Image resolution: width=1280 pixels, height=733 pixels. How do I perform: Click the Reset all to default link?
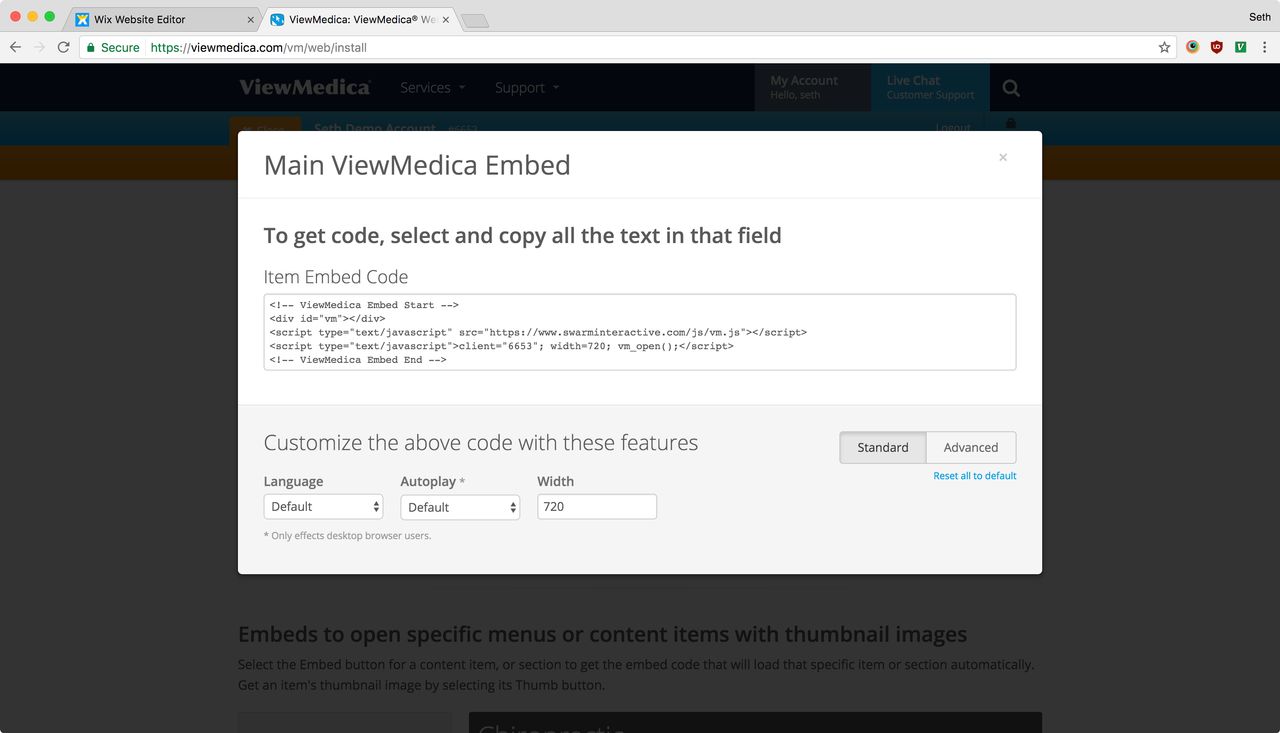(974, 475)
